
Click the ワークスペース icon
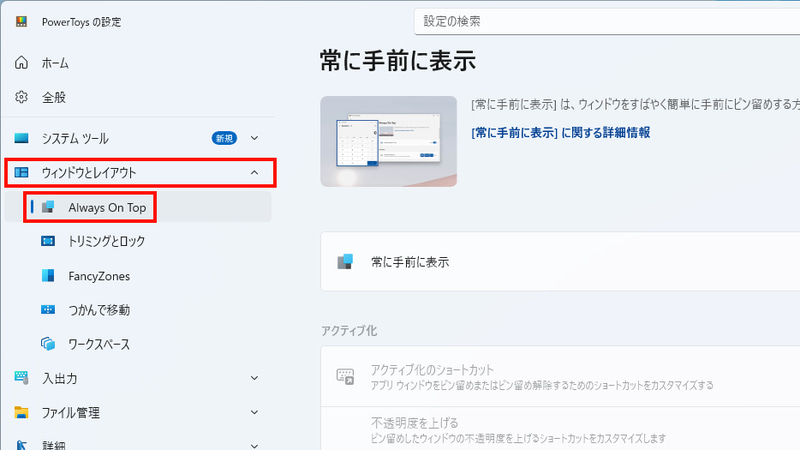(48, 344)
